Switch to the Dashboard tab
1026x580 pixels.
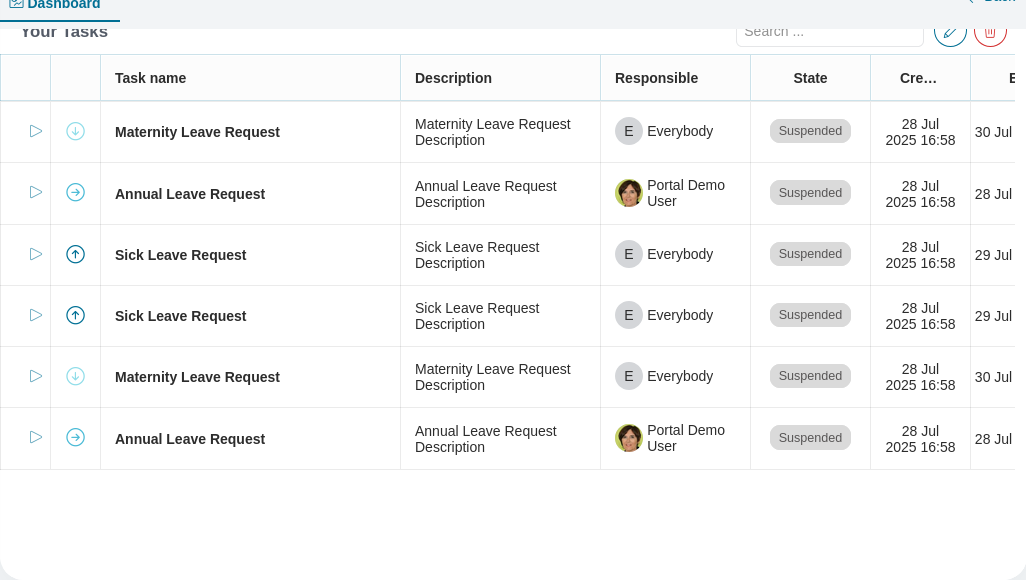click(60, 5)
